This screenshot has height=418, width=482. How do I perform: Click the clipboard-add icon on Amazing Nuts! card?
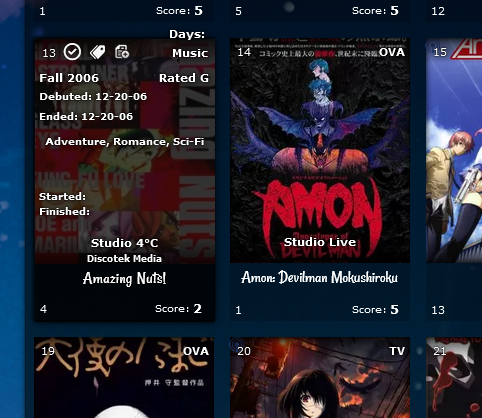tap(122, 52)
